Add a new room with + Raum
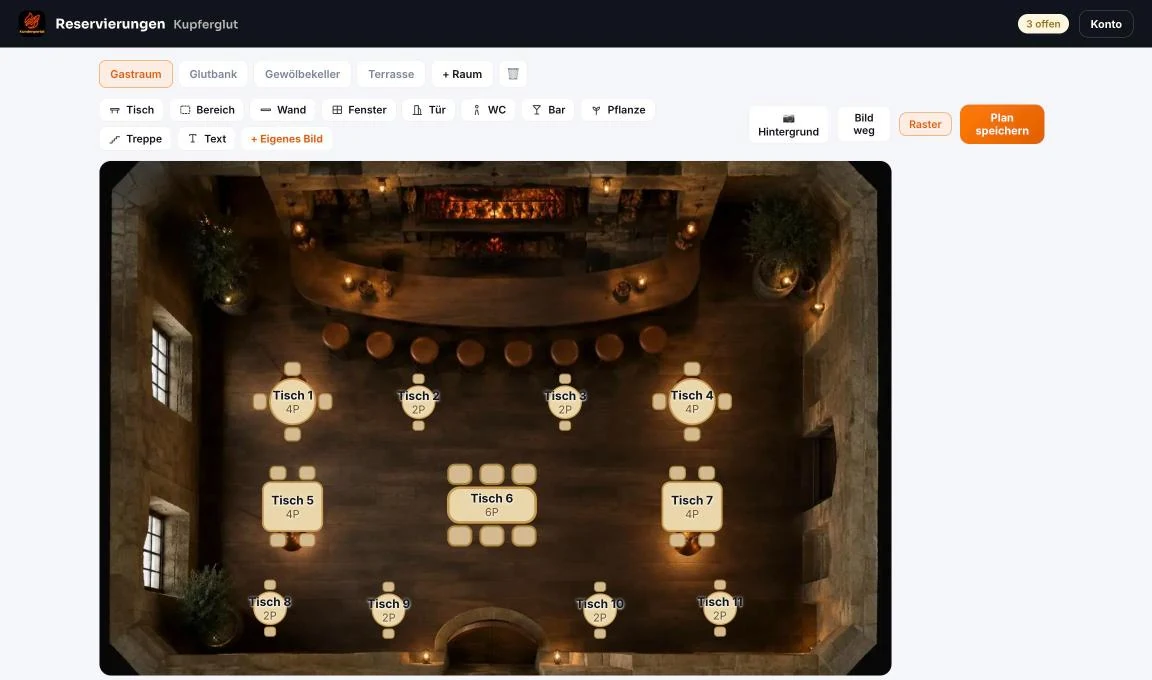The width and height of the screenshot is (1152, 680). pos(462,73)
